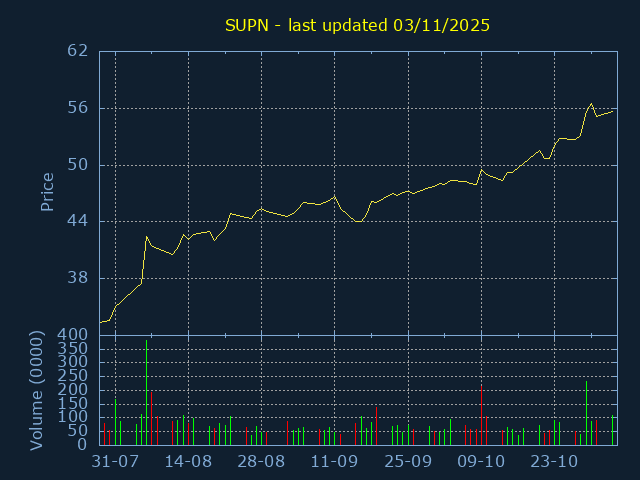Click the tall green volume bar in late October
The image size is (640, 480).
(x=586, y=412)
